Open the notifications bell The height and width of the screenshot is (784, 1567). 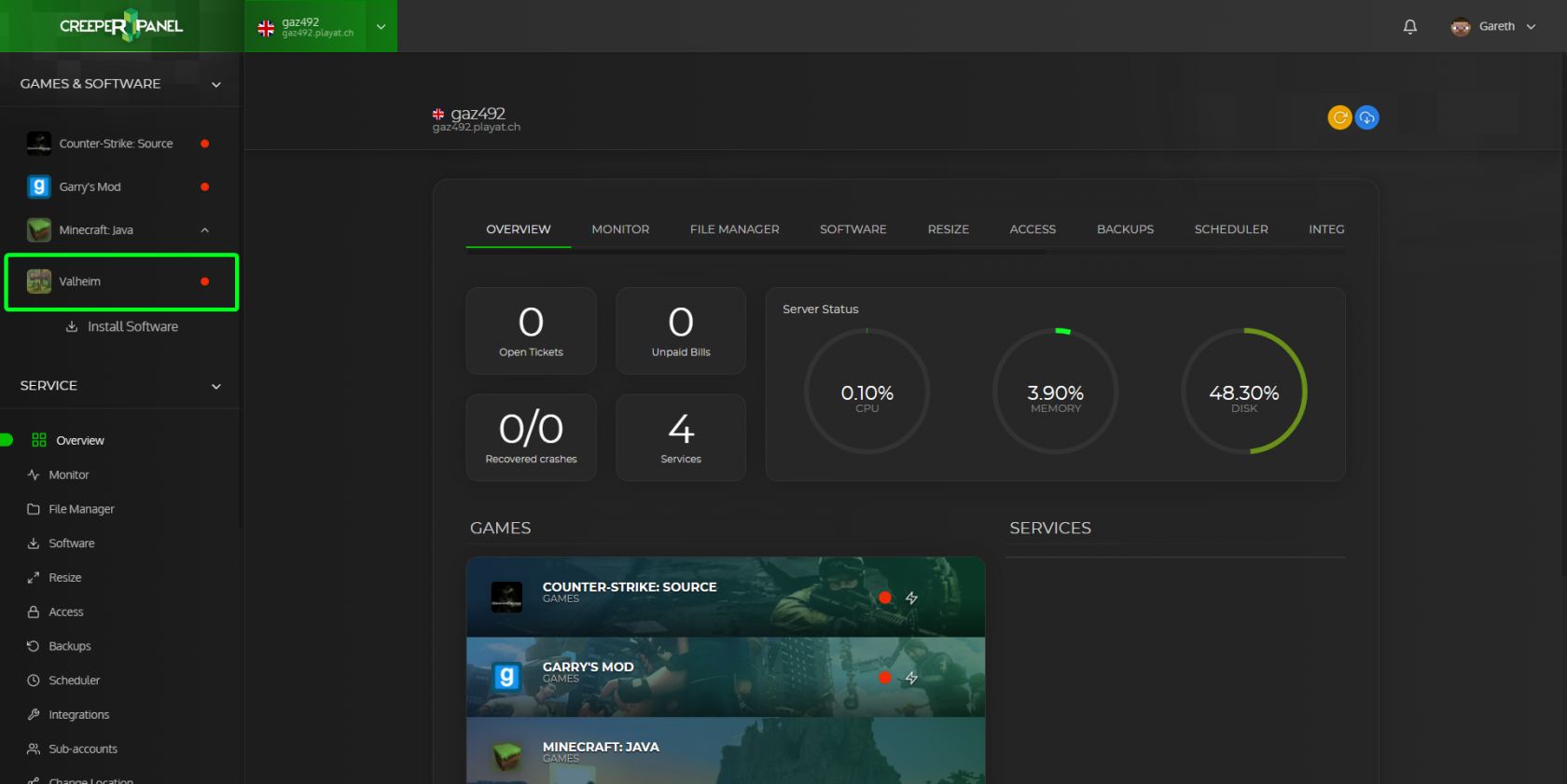coord(1410,26)
